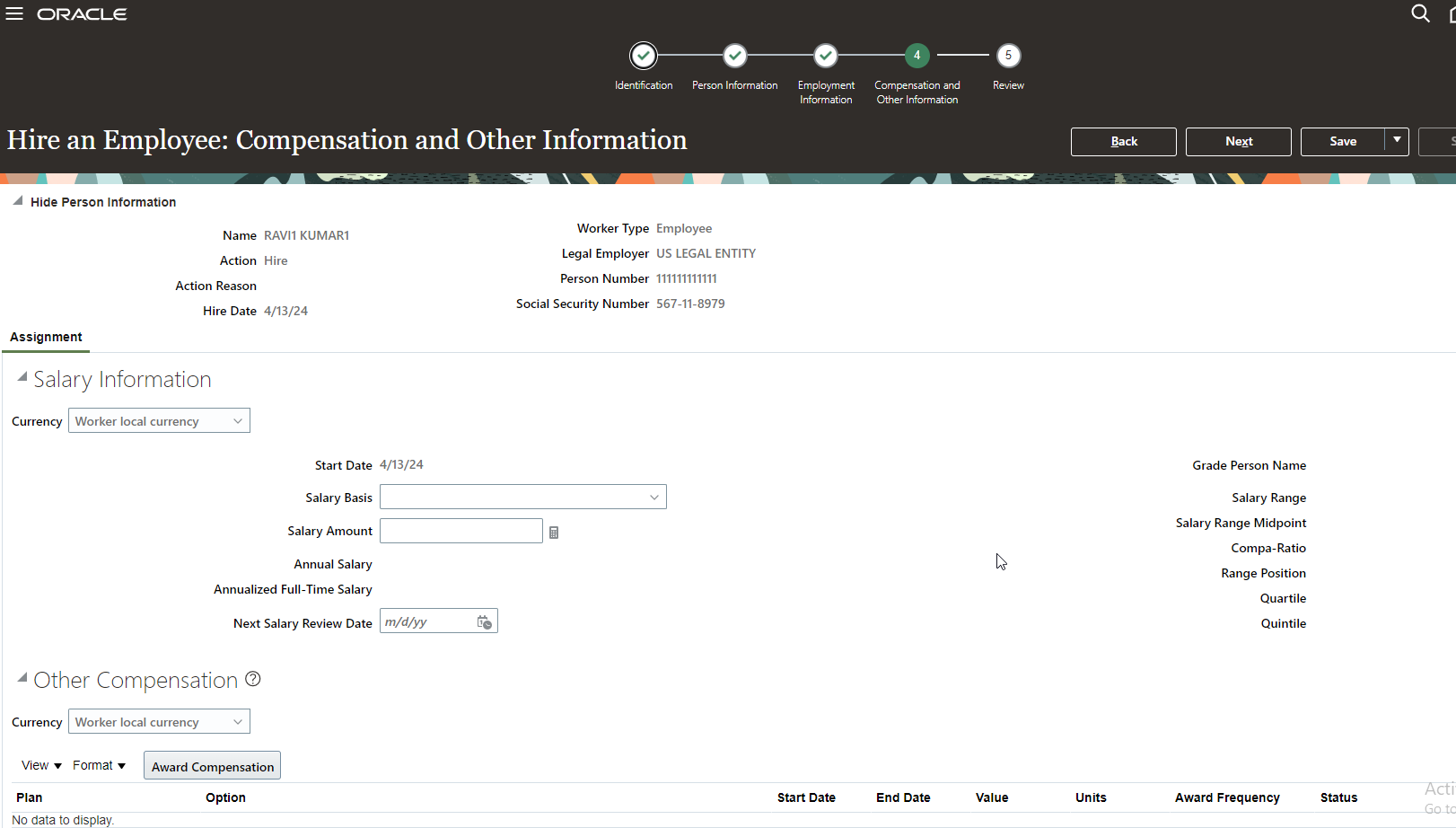Click the Start Date column header

click(806, 797)
